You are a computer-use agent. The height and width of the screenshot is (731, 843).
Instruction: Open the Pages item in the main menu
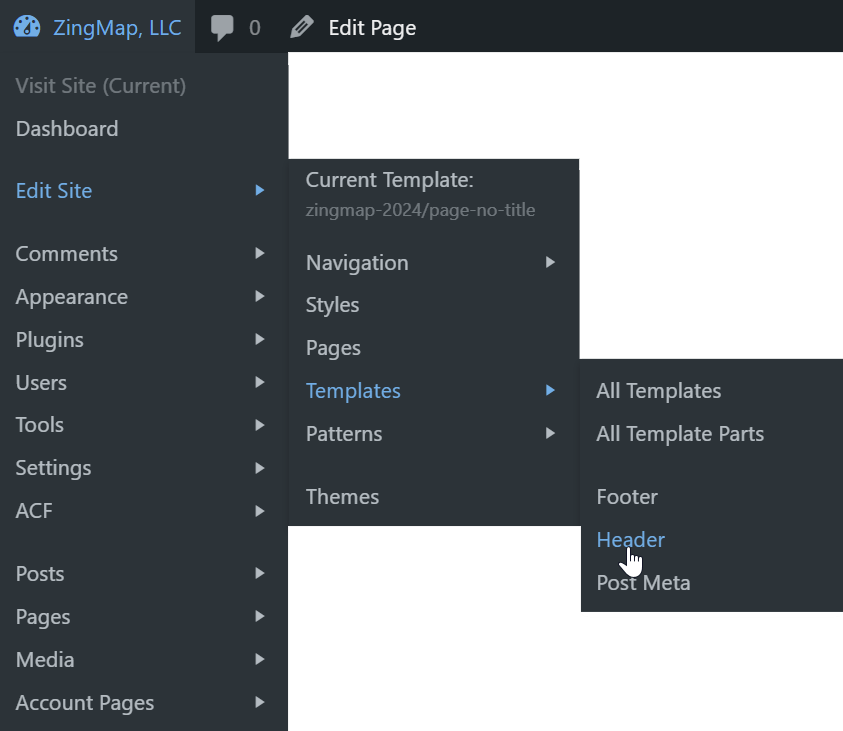coord(43,617)
